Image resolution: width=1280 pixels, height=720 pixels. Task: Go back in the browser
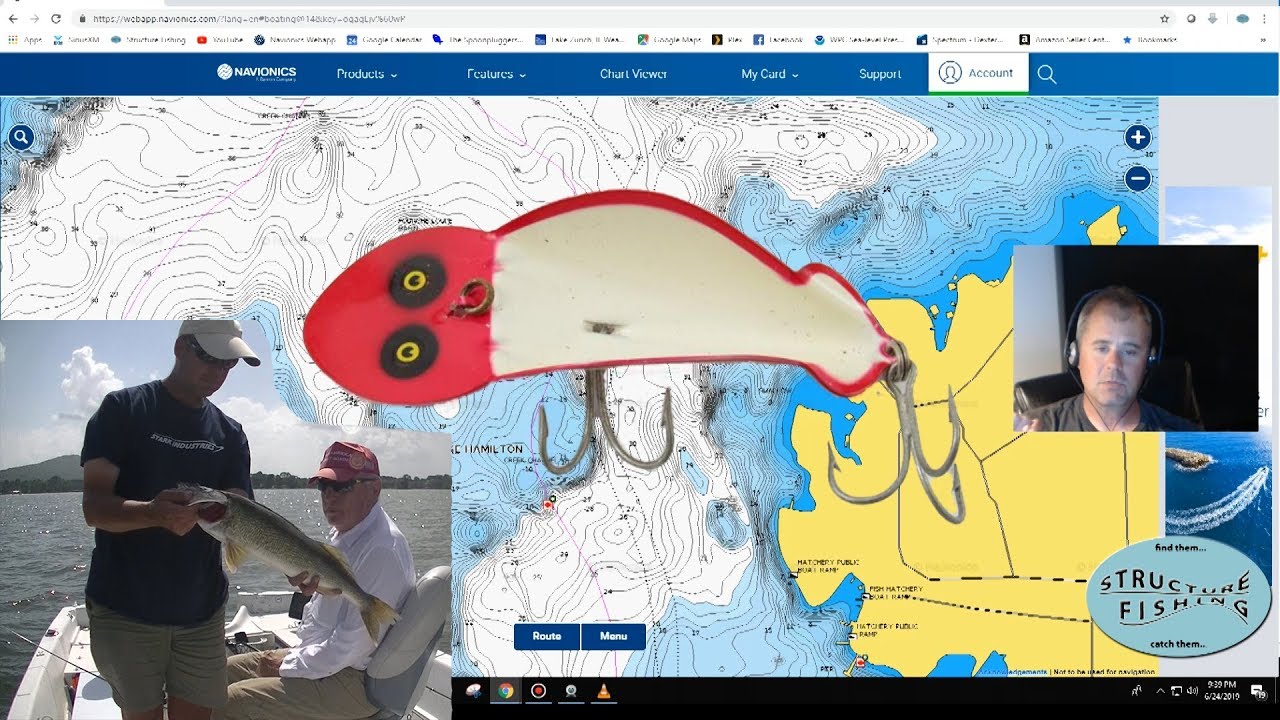(x=13, y=19)
